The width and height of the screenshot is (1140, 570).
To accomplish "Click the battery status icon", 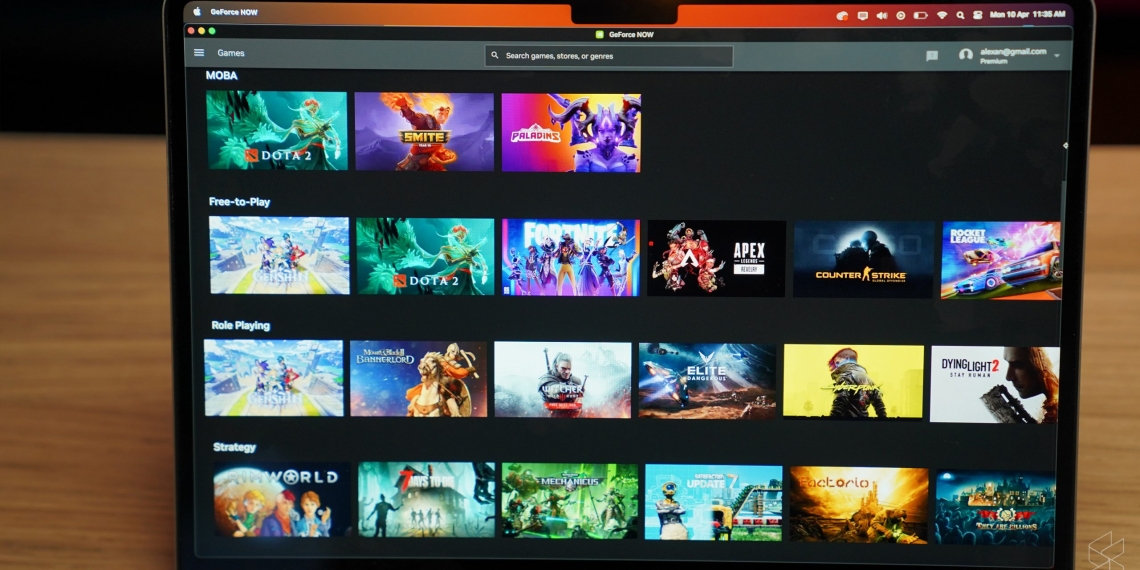I will pyautogui.click(x=920, y=15).
